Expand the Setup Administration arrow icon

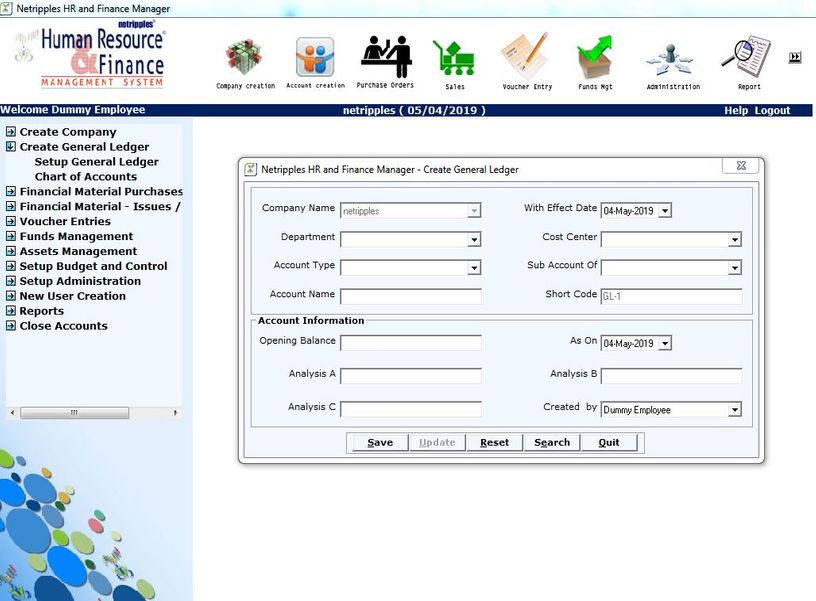coord(10,281)
